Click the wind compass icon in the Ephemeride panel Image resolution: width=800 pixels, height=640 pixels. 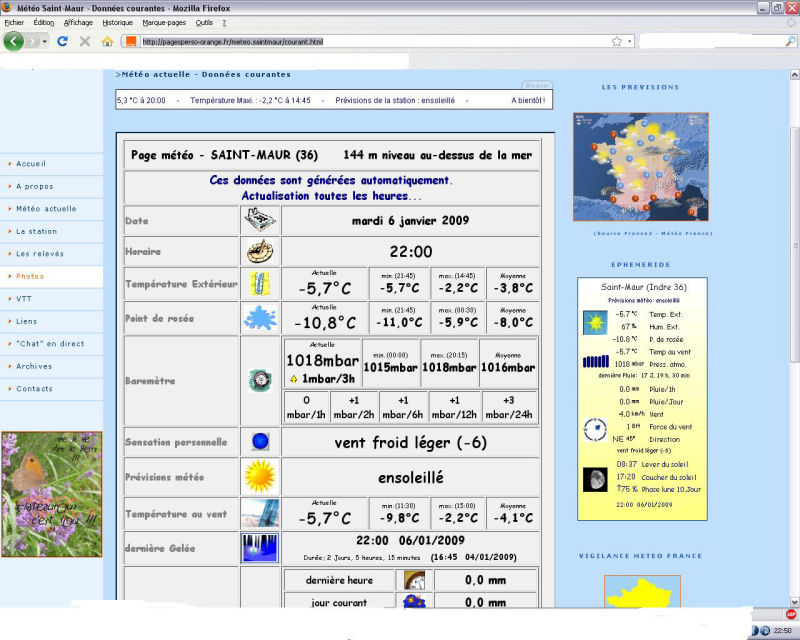(595, 431)
